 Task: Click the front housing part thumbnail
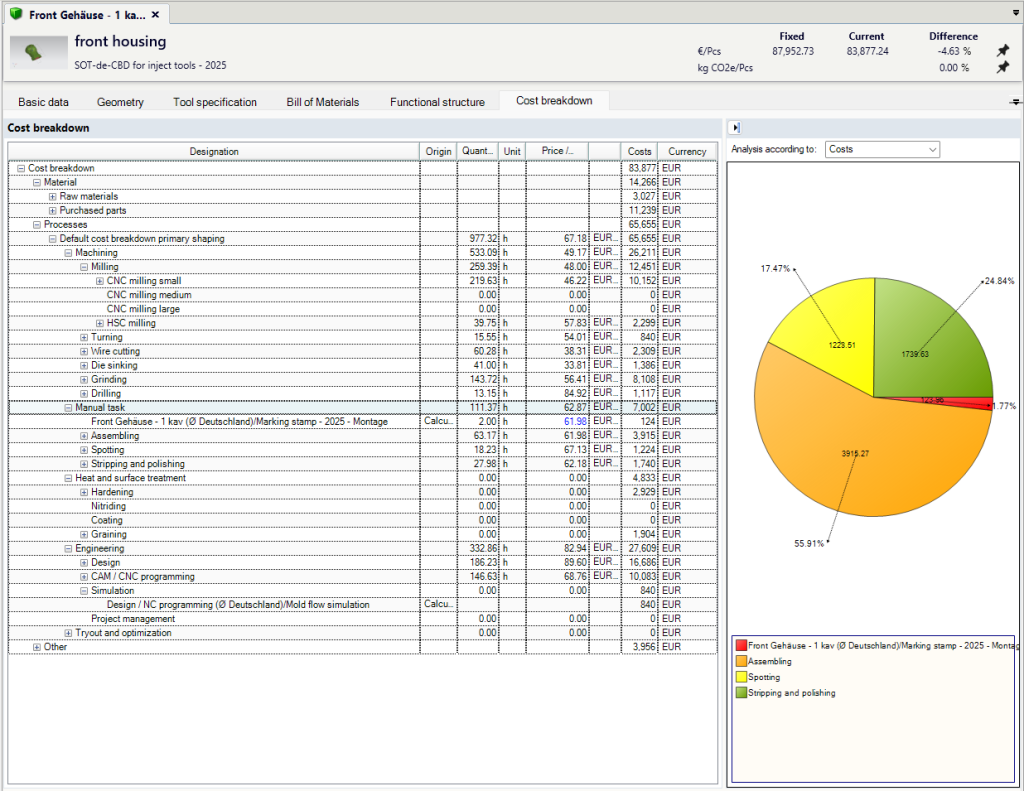click(39, 52)
